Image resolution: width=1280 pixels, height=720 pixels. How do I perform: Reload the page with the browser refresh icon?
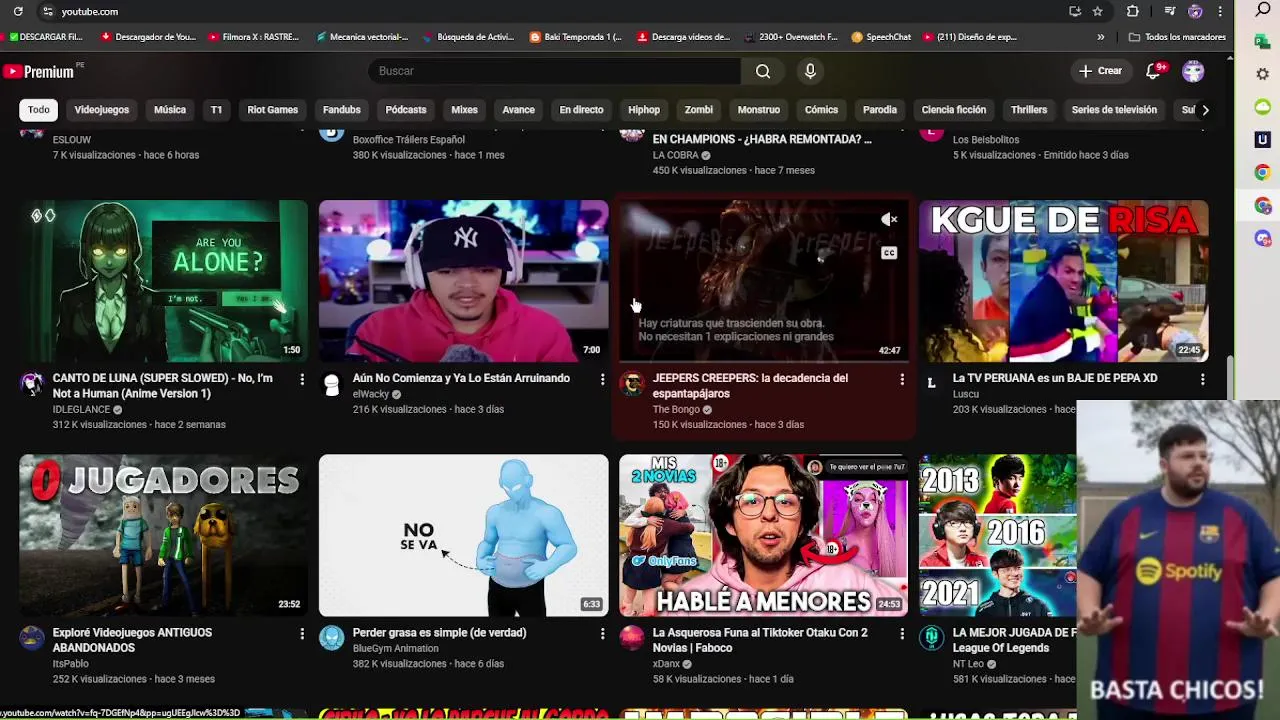[x=18, y=11]
